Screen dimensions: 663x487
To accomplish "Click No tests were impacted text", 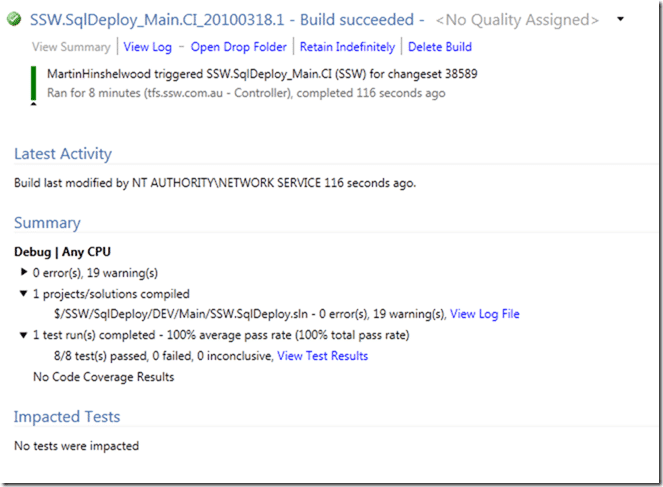I will pyautogui.click(x=77, y=446).
